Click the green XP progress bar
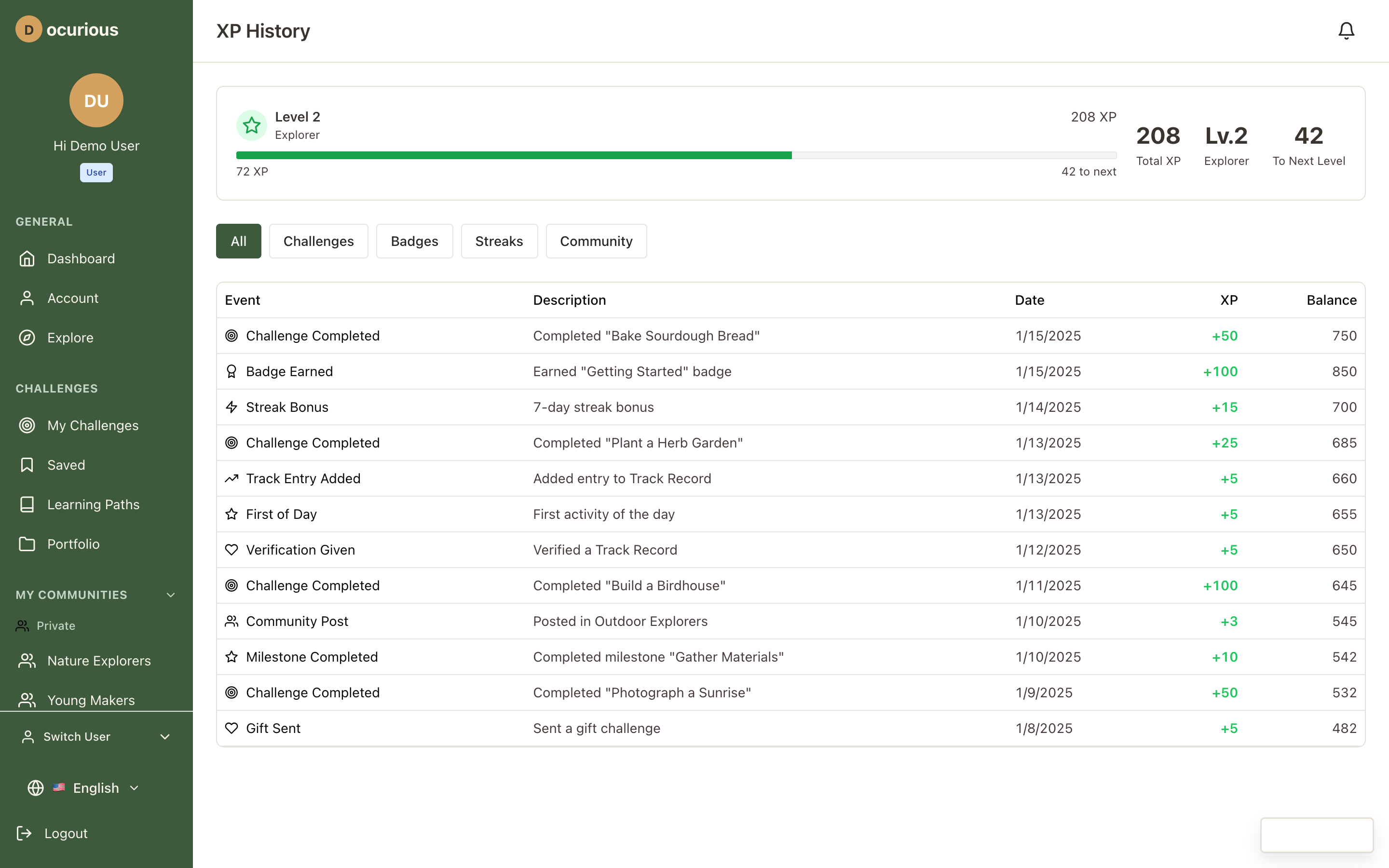The height and width of the screenshot is (868, 1389). coord(514,155)
